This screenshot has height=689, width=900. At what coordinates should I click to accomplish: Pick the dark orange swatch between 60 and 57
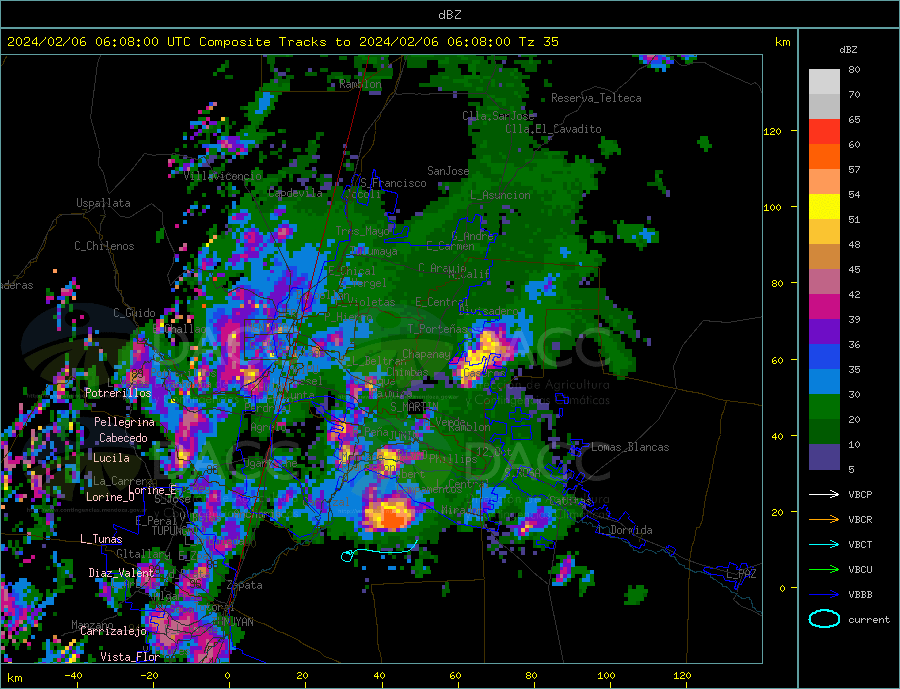(824, 157)
